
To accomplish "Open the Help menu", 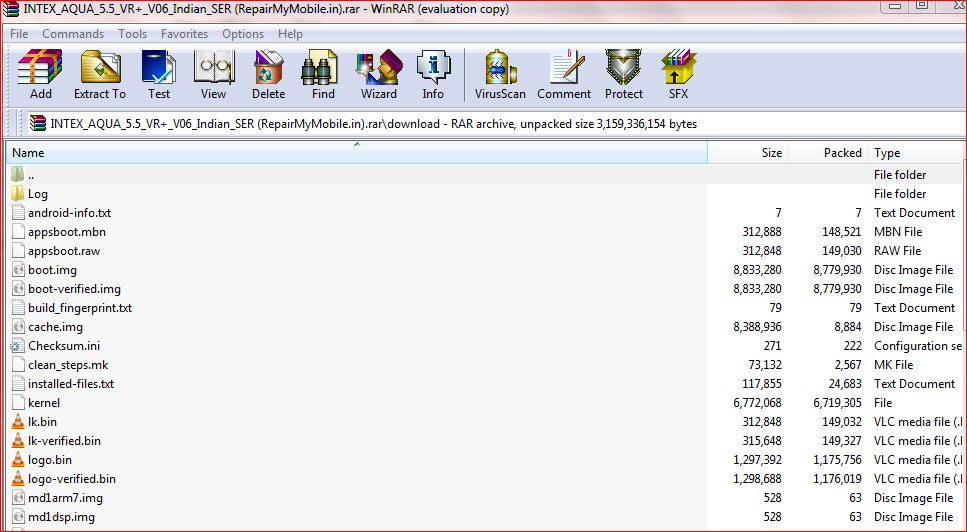I will [290, 34].
